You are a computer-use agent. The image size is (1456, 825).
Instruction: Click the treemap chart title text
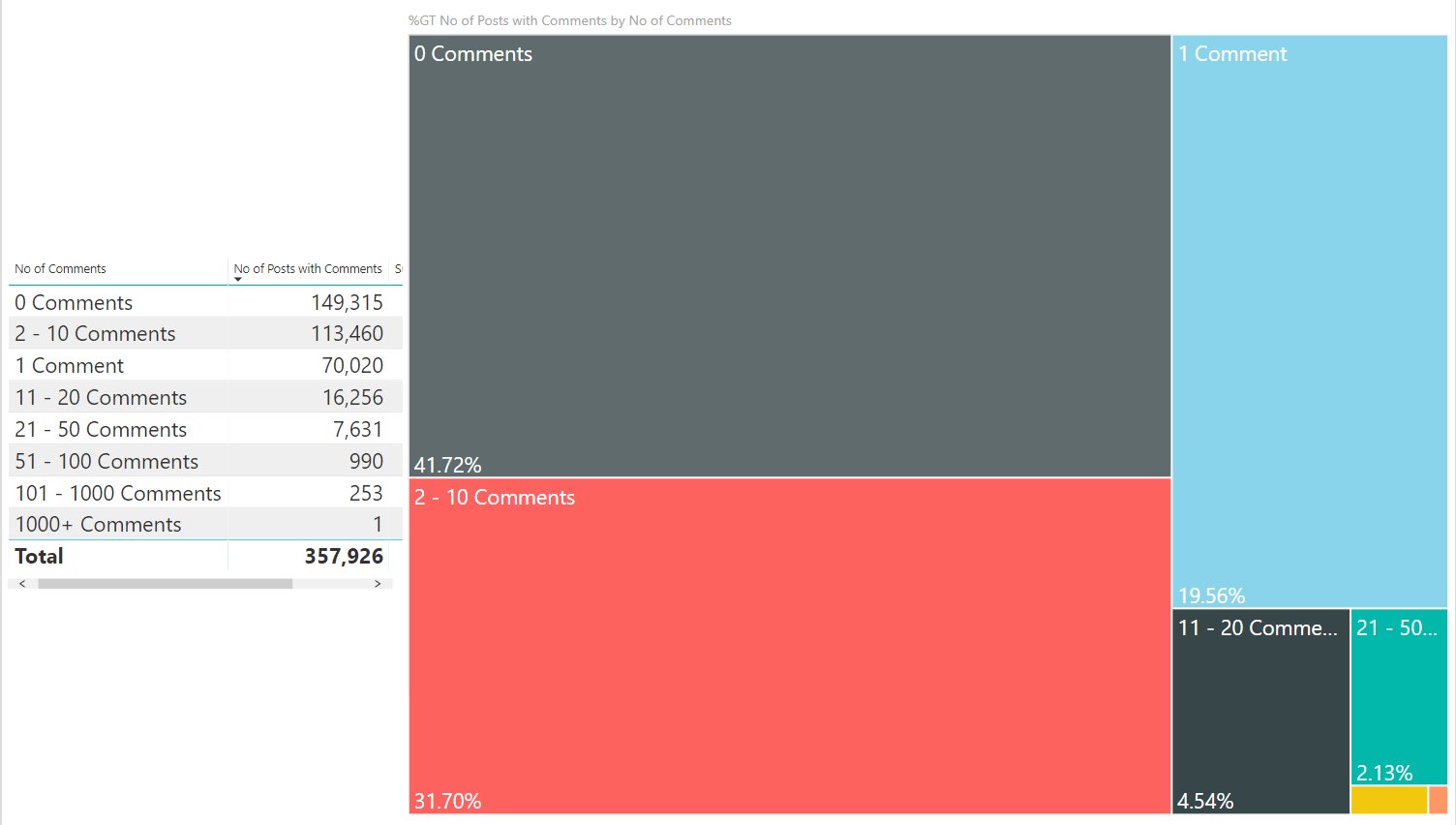pos(569,20)
